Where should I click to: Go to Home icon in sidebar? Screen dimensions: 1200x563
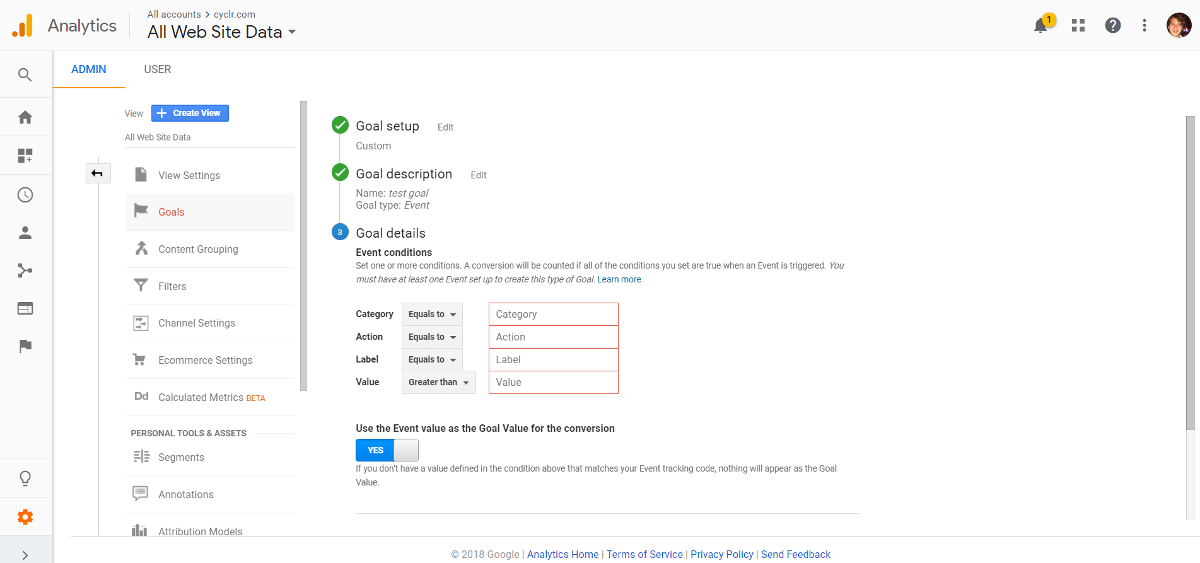point(25,117)
